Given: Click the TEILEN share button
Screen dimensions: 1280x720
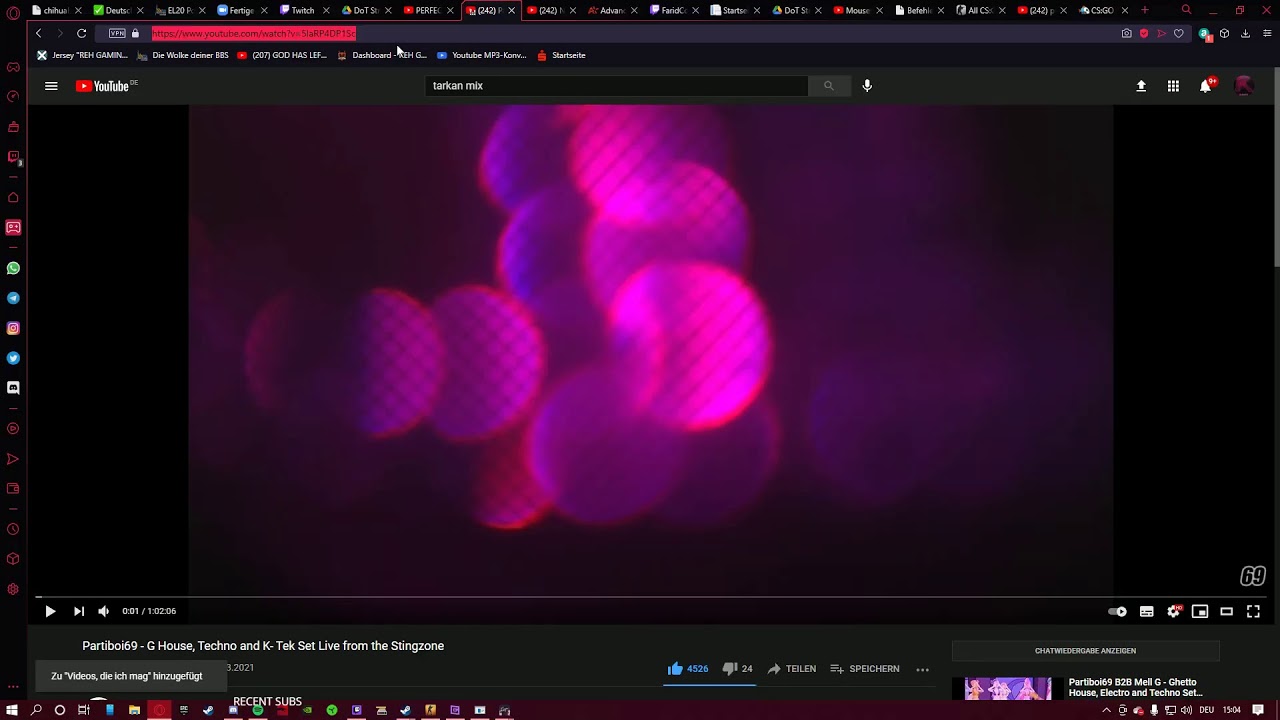Looking at the screenshot, I should tap(792, 669).
